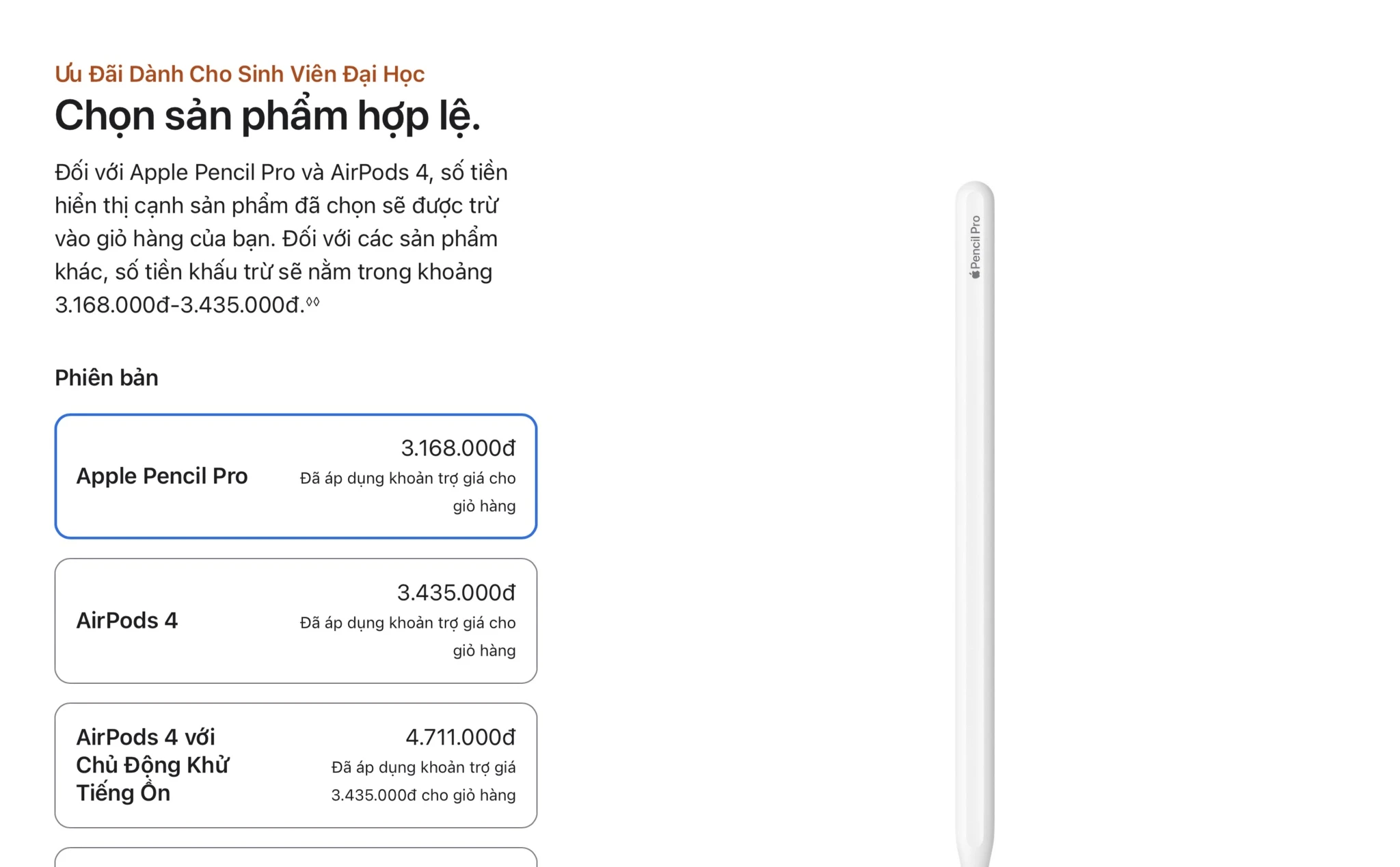This screenshot has width=1400, height=867.
Task: Click the 3.168.000đ price in Apple Pencil card
Action: [x=458, y=448]
